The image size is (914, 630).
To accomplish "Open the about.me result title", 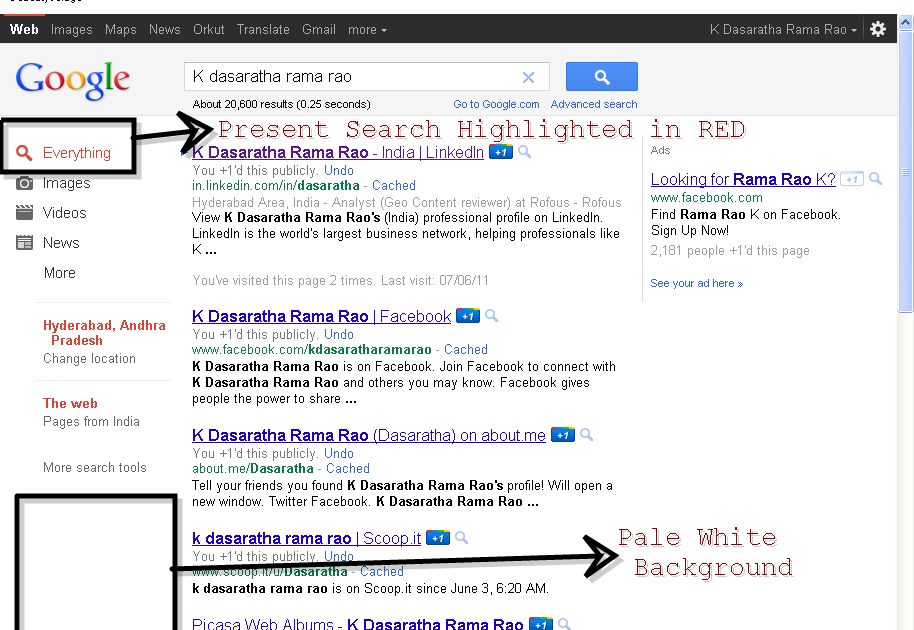I will (368, 435).
